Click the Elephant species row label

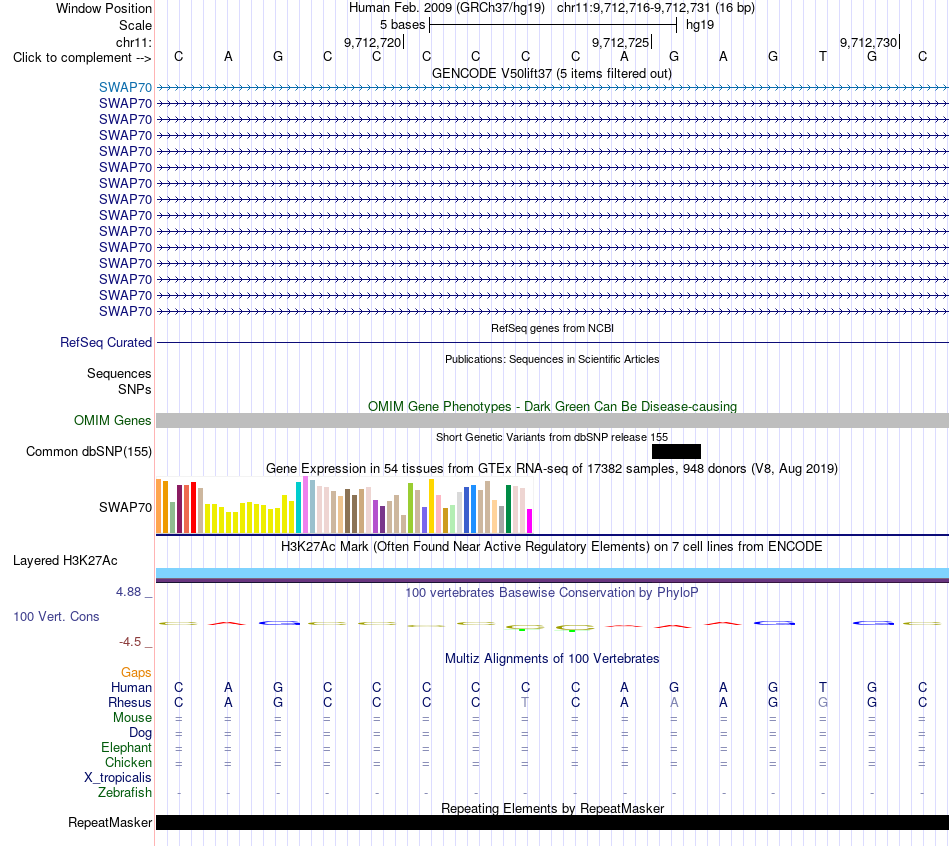coord(127,747)
